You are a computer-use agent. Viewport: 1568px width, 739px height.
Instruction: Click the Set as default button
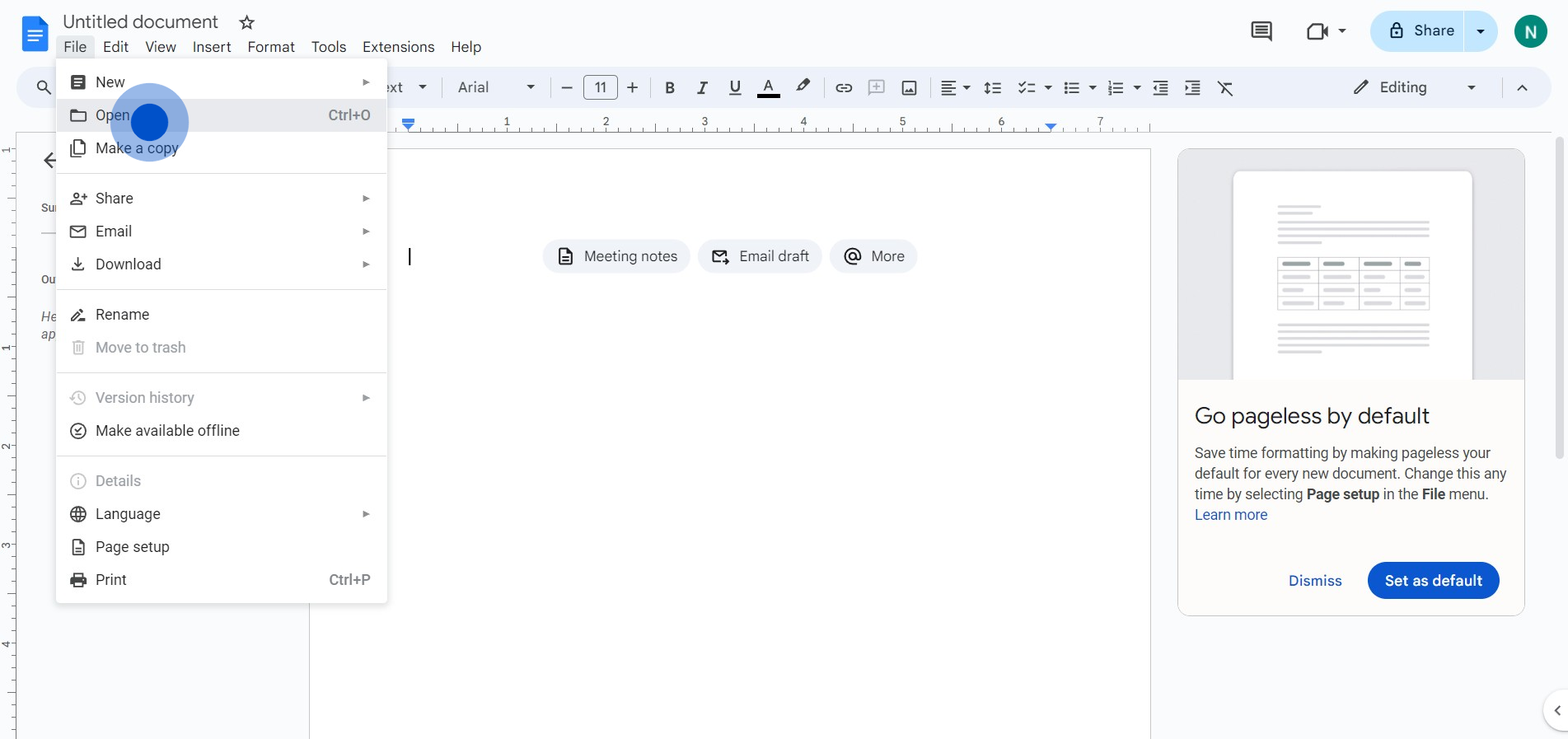pyautogui.click(x=1433, y=581)
